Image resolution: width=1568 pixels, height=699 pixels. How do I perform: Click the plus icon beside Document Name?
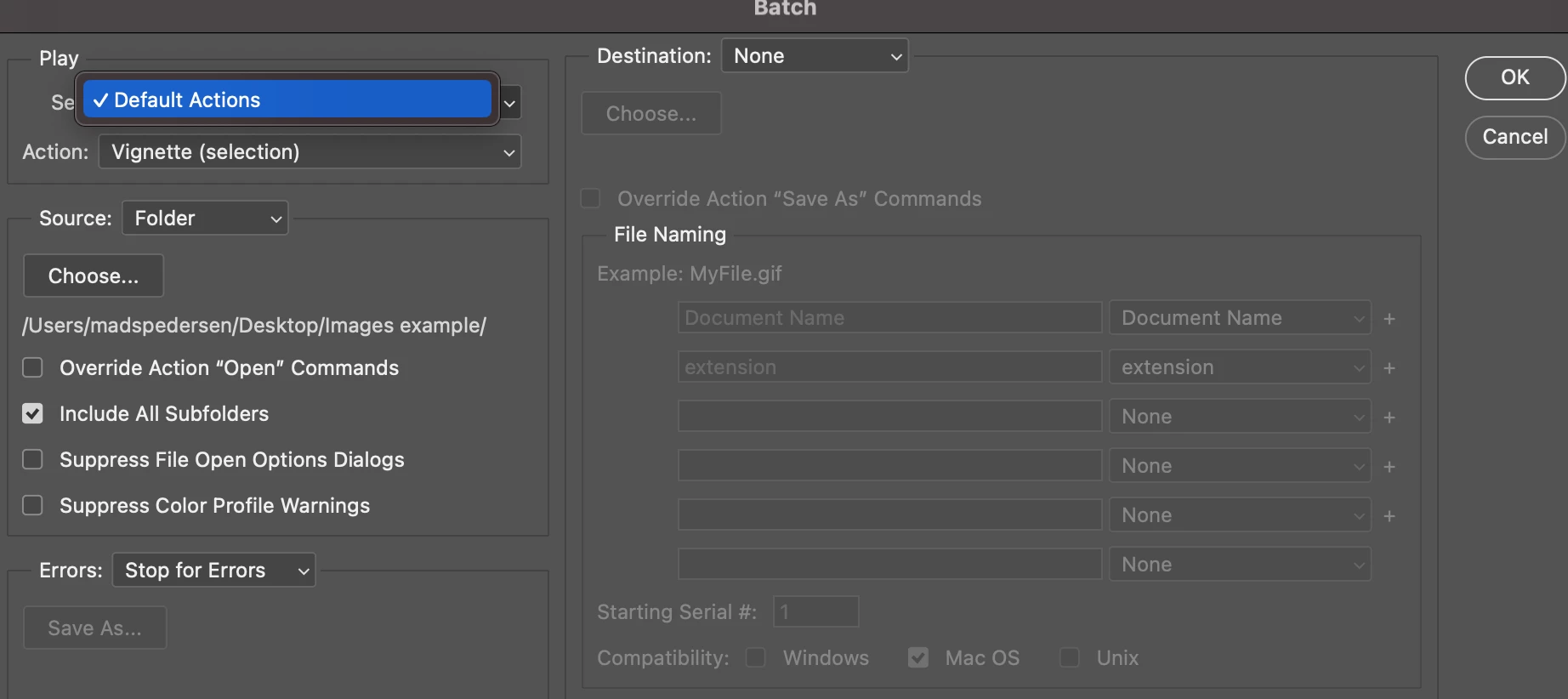(1389, 319)
